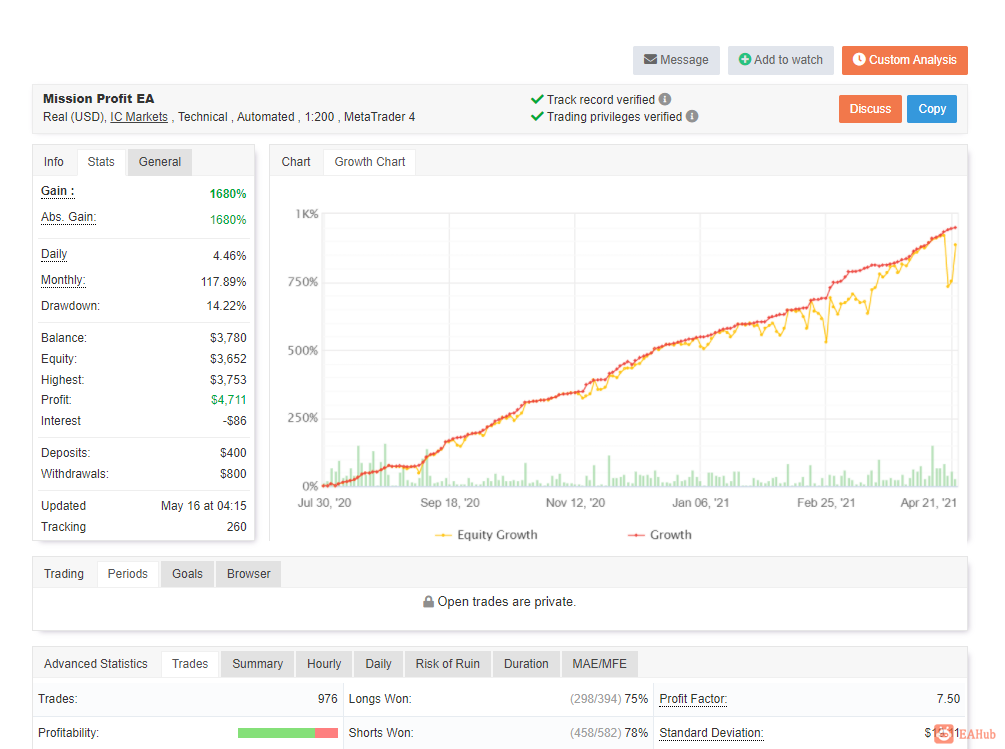1005x749 pixels.
Task: Open the IC Markets broker link
Action: 139,117
